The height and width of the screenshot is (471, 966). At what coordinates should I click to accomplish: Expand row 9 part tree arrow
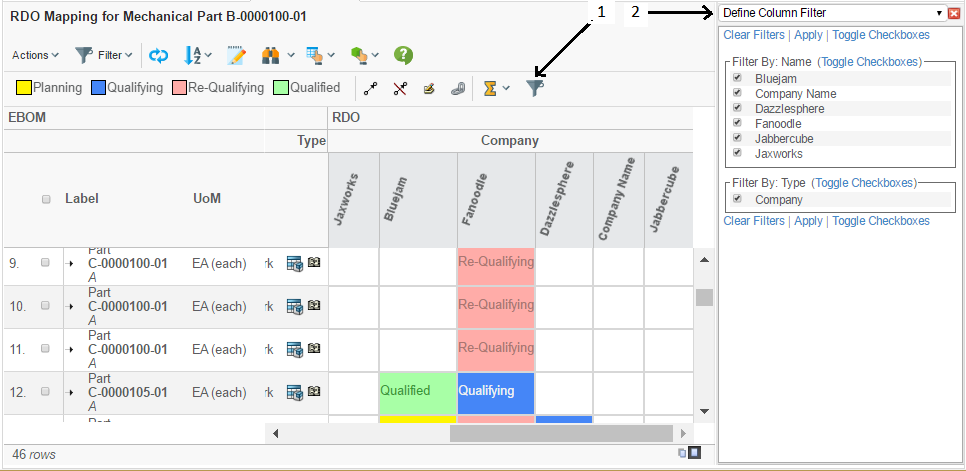(x=70, y=263)
